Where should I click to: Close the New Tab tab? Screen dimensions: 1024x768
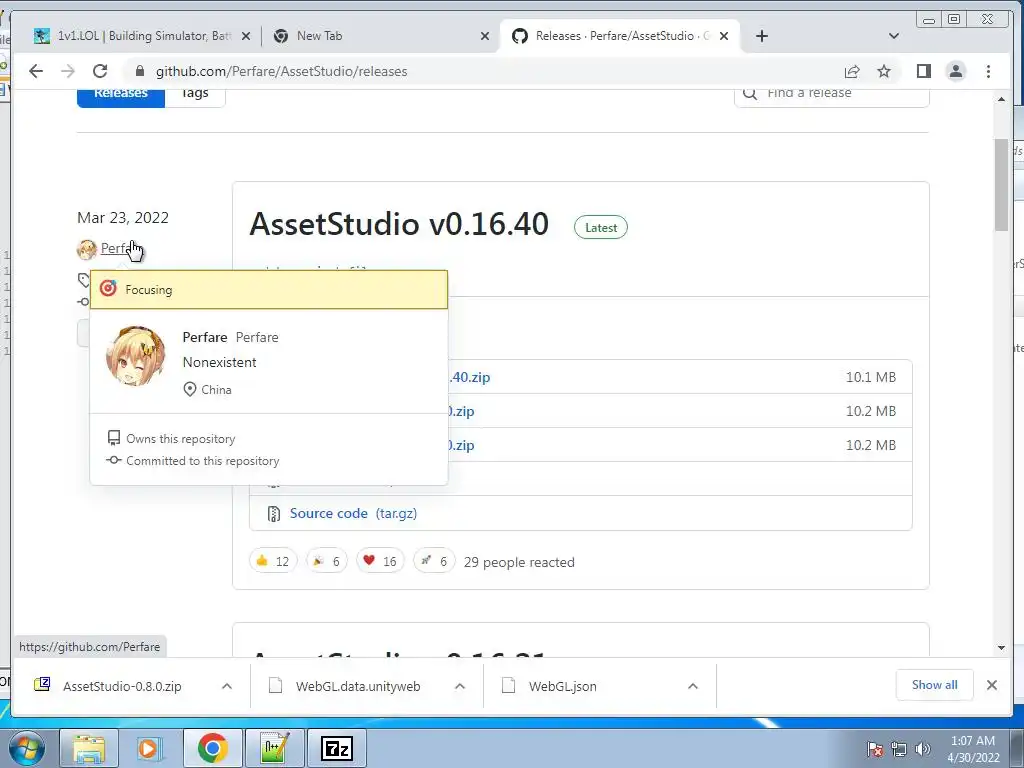pos(485,36)
